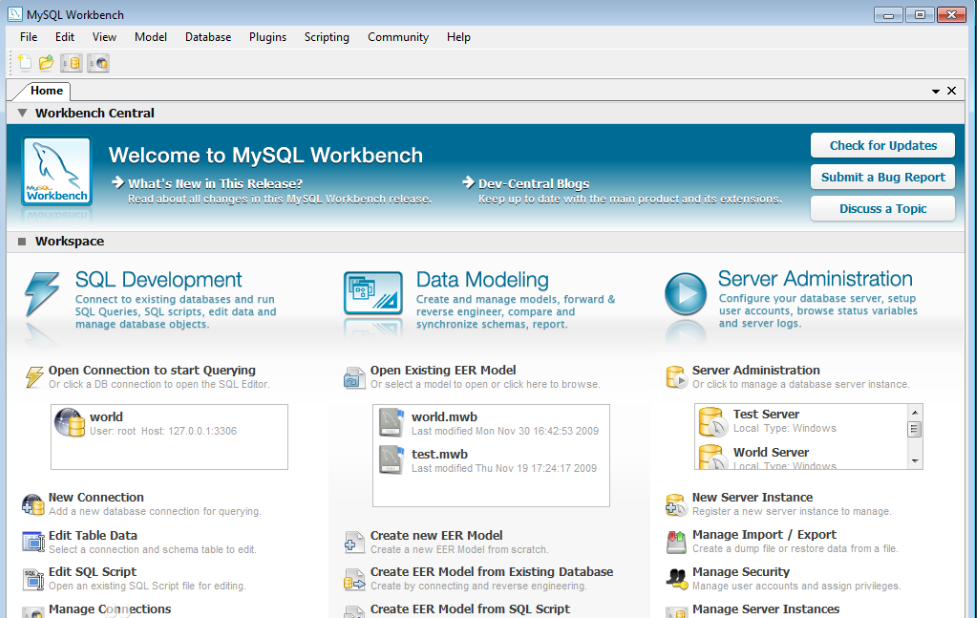The width and height of the screenshot is (977, 618).
Task: Click the Manage Security icon
Action: [x=676, y=579]
